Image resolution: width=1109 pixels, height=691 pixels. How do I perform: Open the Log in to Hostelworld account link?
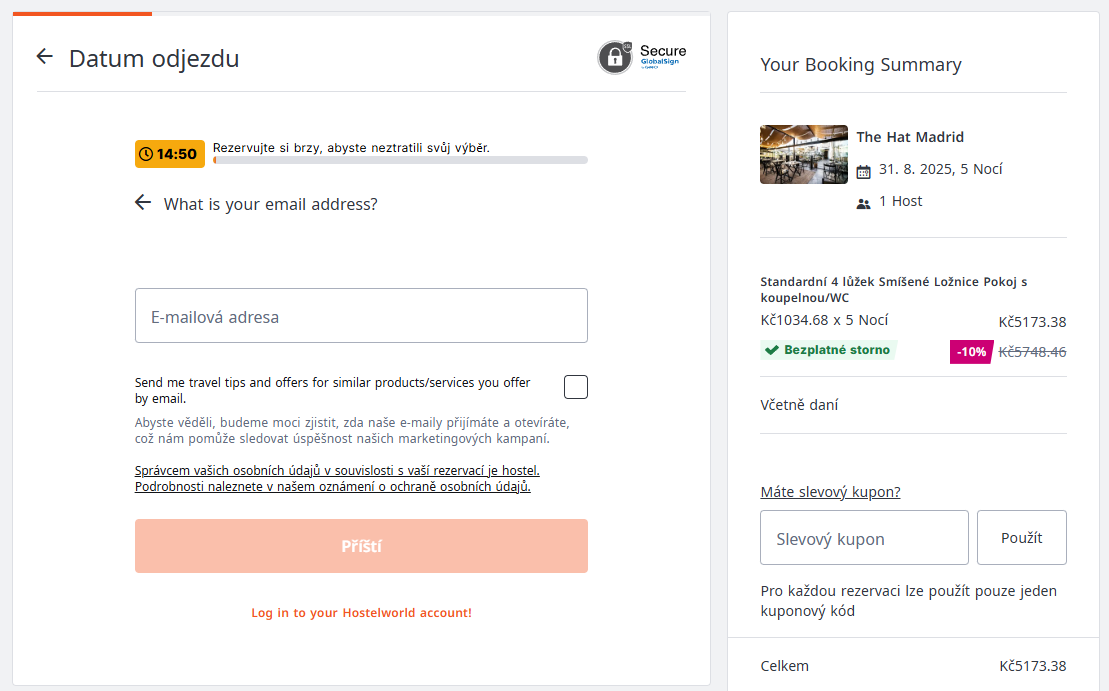361,612
